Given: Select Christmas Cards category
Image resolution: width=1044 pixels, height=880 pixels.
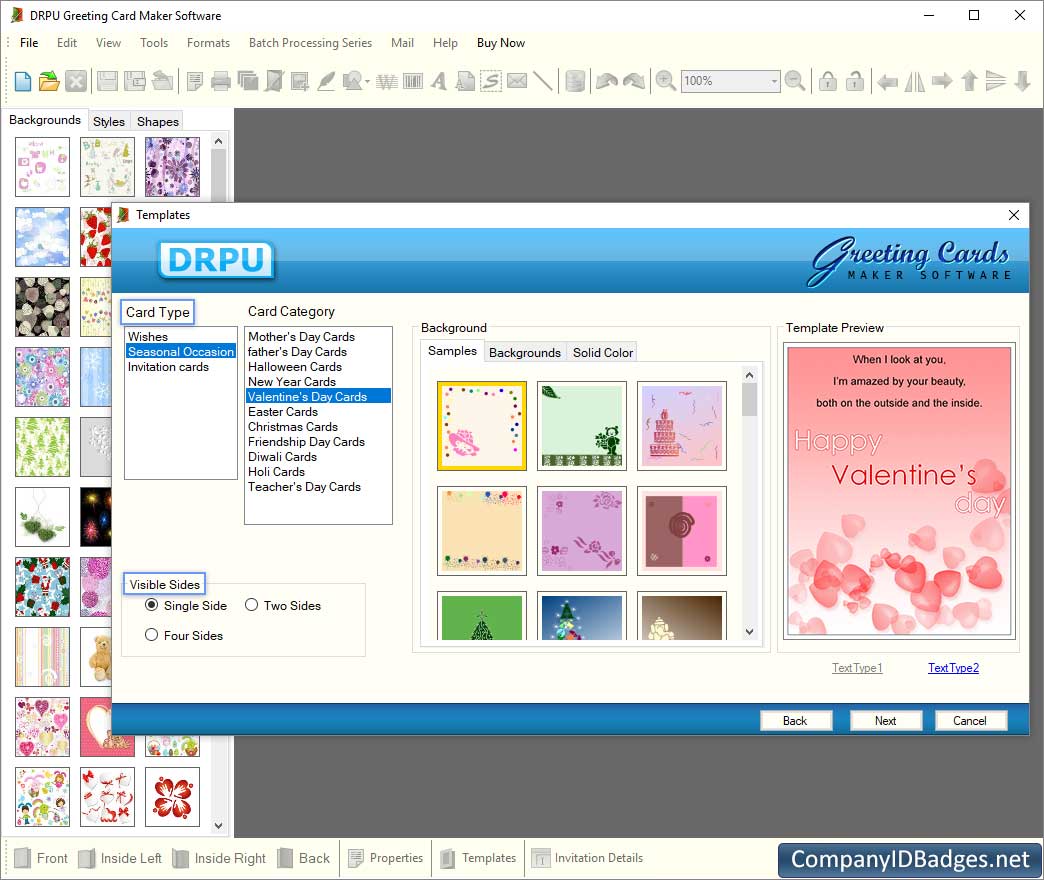Looking at the screenshot, I should point(293,427).
